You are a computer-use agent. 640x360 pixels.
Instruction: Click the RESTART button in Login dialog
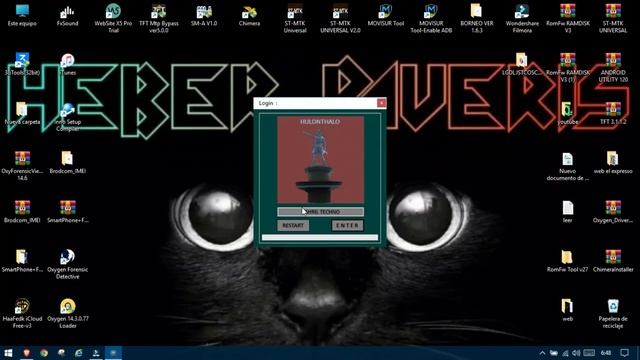point(293,225)
